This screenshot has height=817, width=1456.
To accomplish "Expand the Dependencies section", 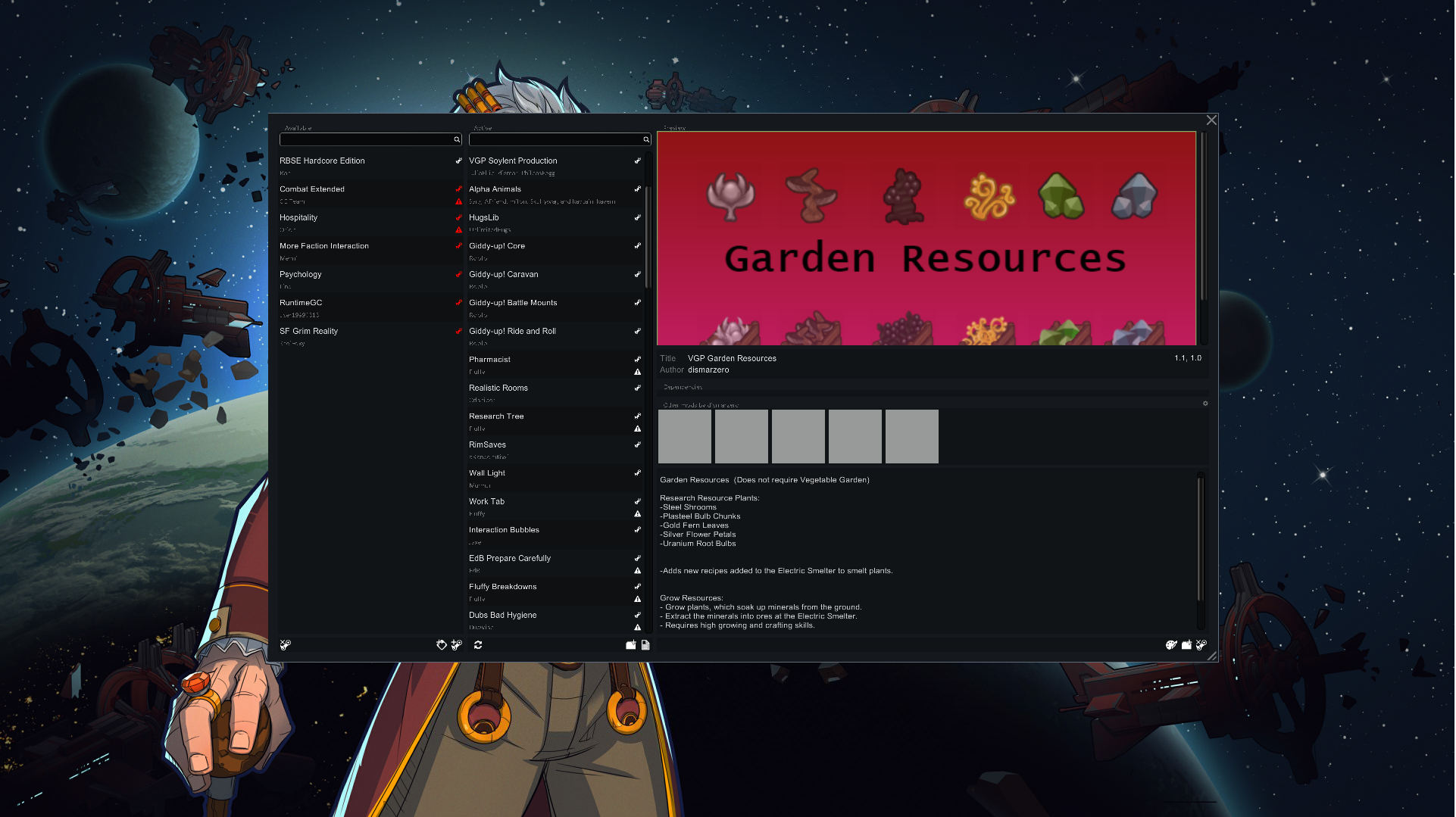I will pos(682,387).
